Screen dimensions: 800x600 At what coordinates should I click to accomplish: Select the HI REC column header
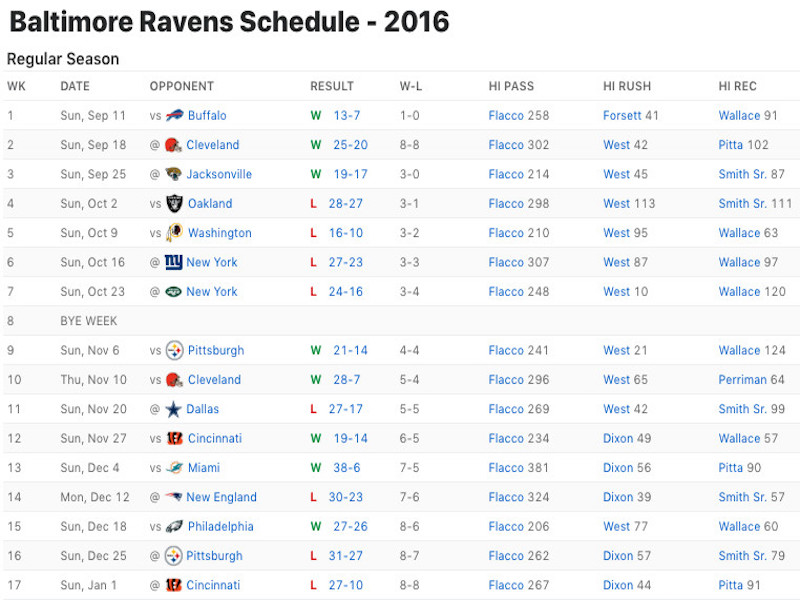737,86
